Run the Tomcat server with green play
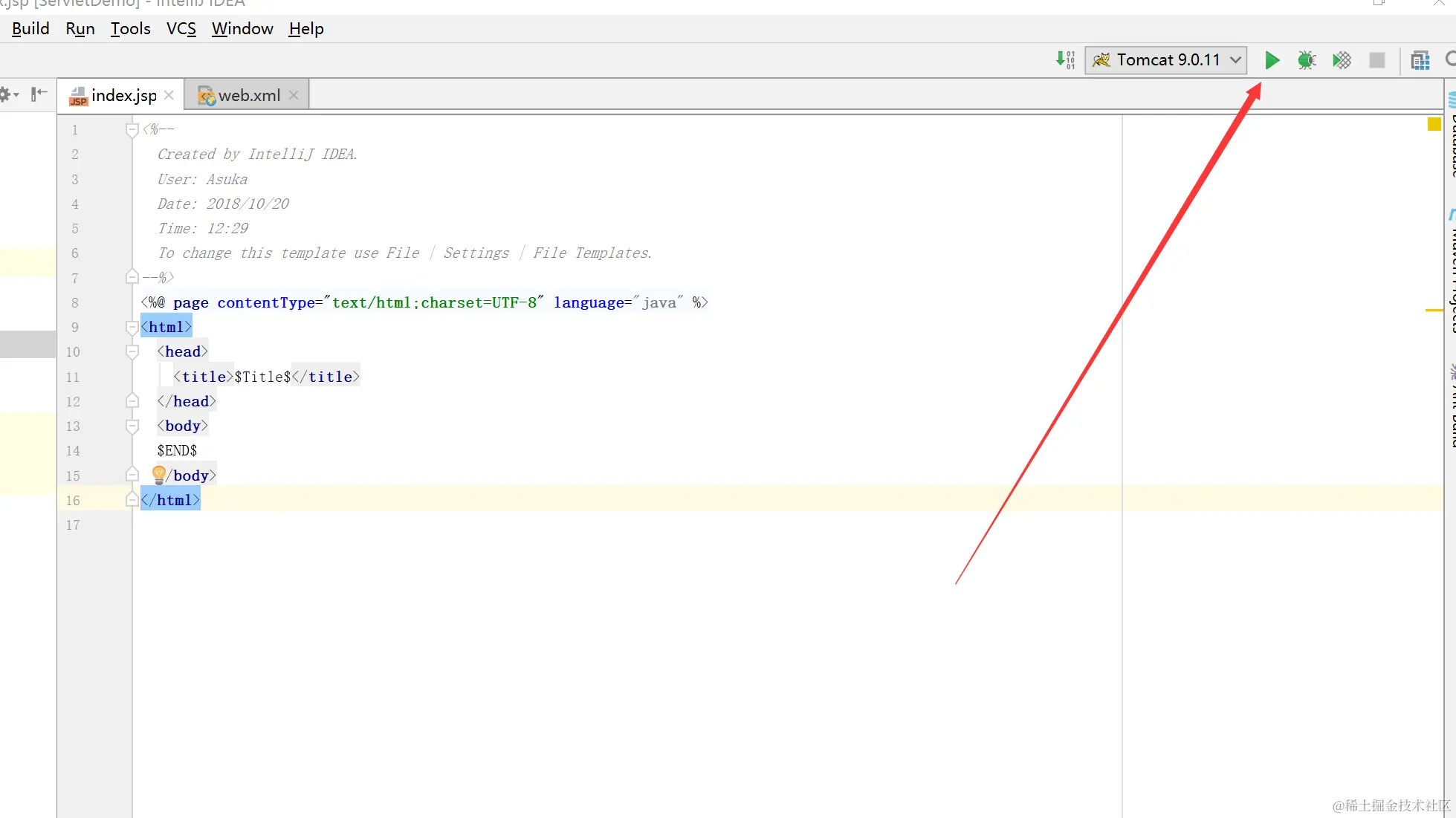Image resolution: width=1456 pixels, height=818 pixels. point(1272,60)
